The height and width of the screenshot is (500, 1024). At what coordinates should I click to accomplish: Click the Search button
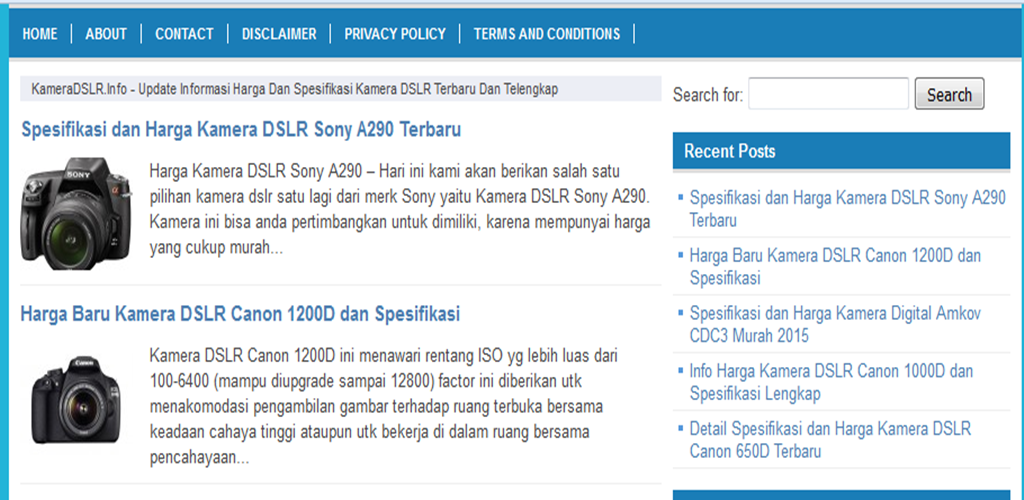[x=949, y=94]
